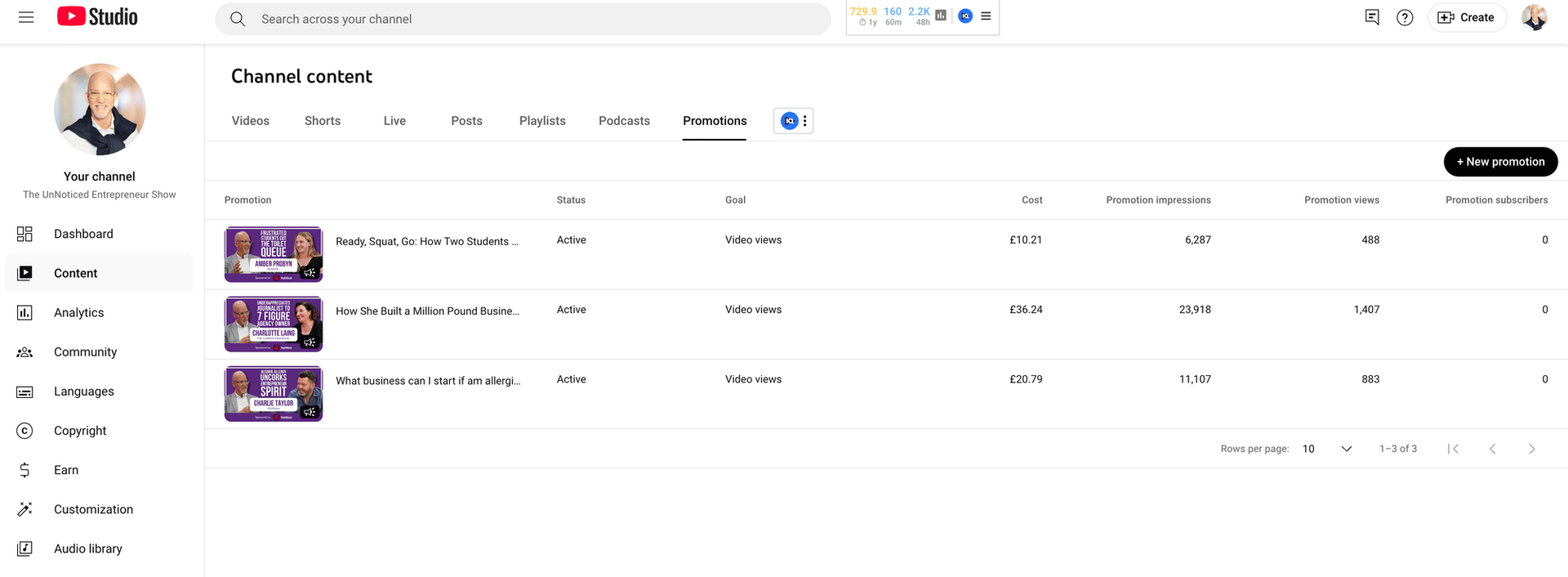Click the help question mark icon
This screenshot has width=1568, height=577.
1405,17
